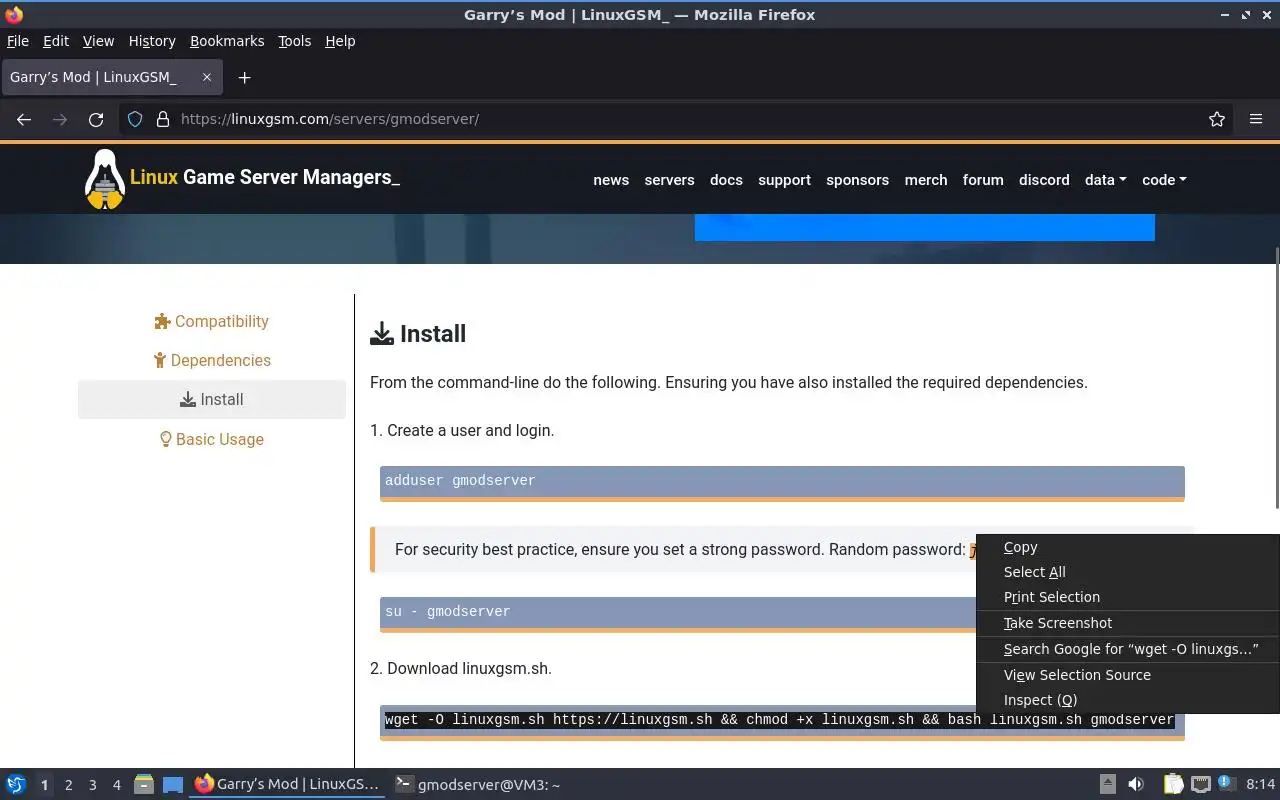Switch to workspace 1

pyautogui.click(x=44, y=785)
